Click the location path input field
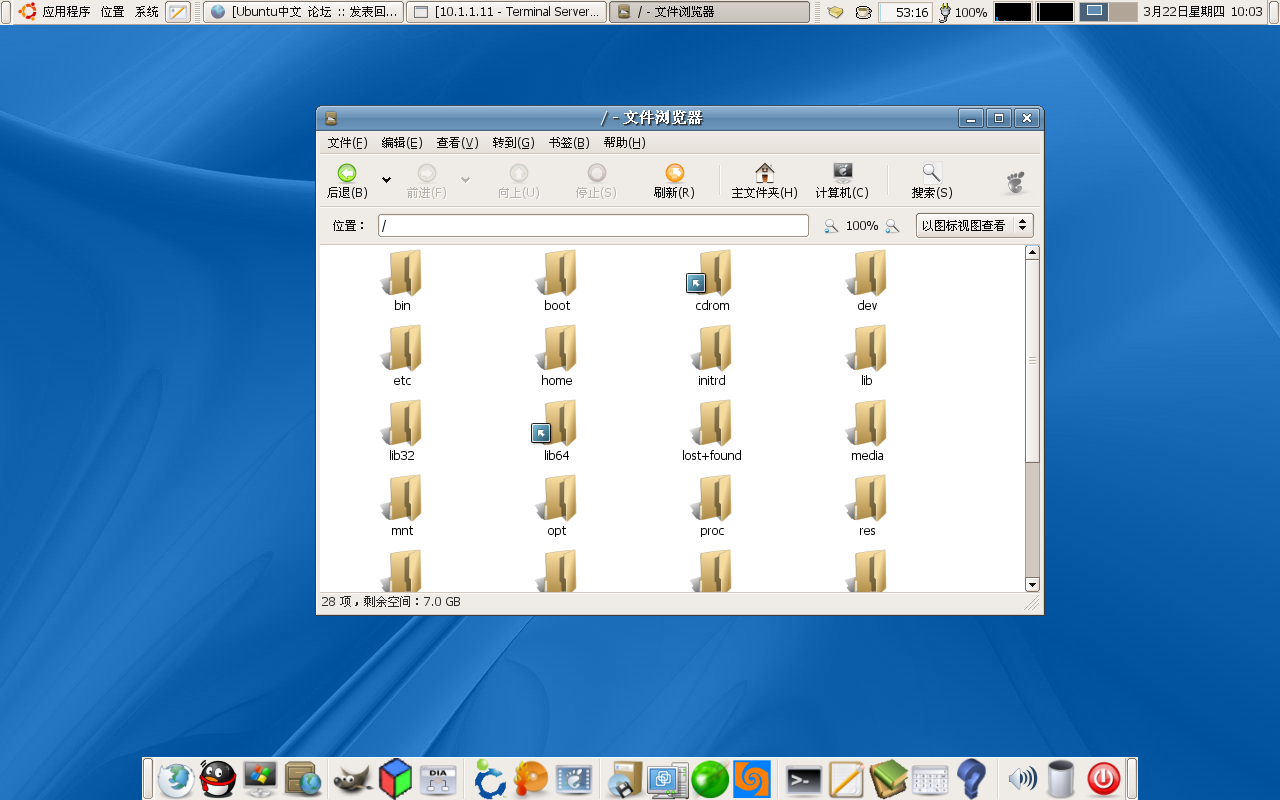1280x800 pixels. click(593, 226)
